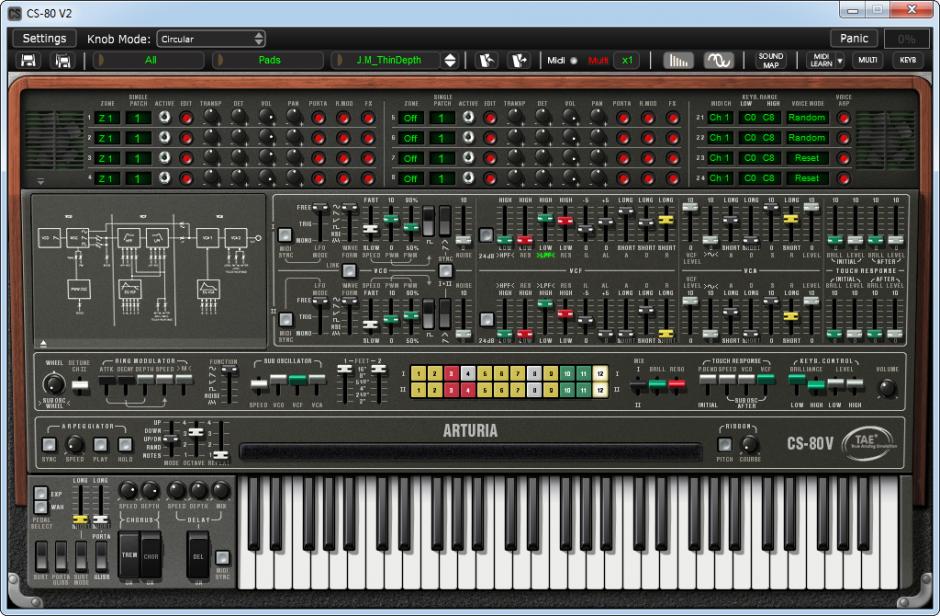The width and height of the screenshot is (940, 616).
Task: Click the Chorus Depth knob
Action: coord(150,490)
